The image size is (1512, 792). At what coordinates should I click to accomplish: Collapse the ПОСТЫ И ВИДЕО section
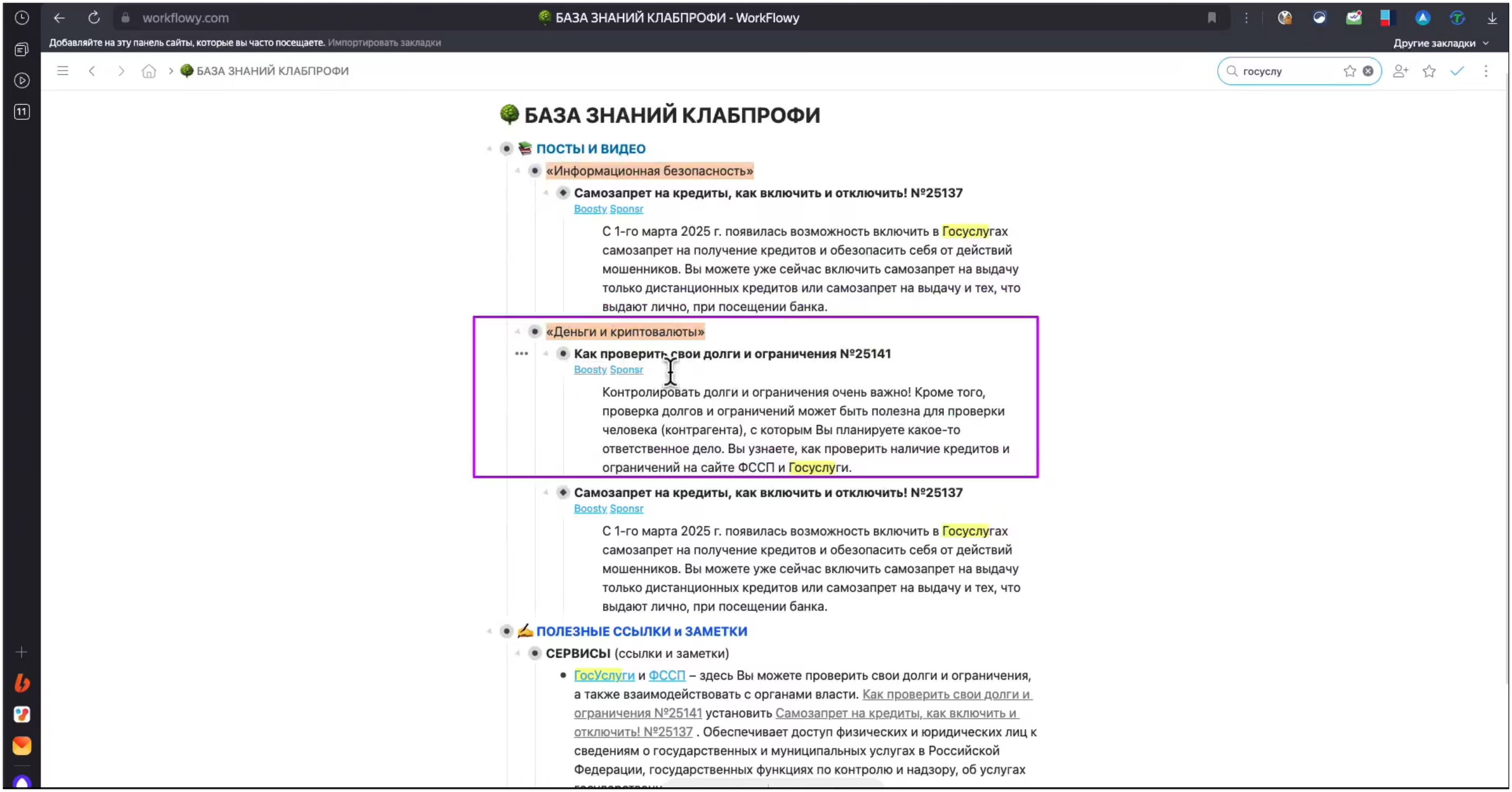pos(489,149)
